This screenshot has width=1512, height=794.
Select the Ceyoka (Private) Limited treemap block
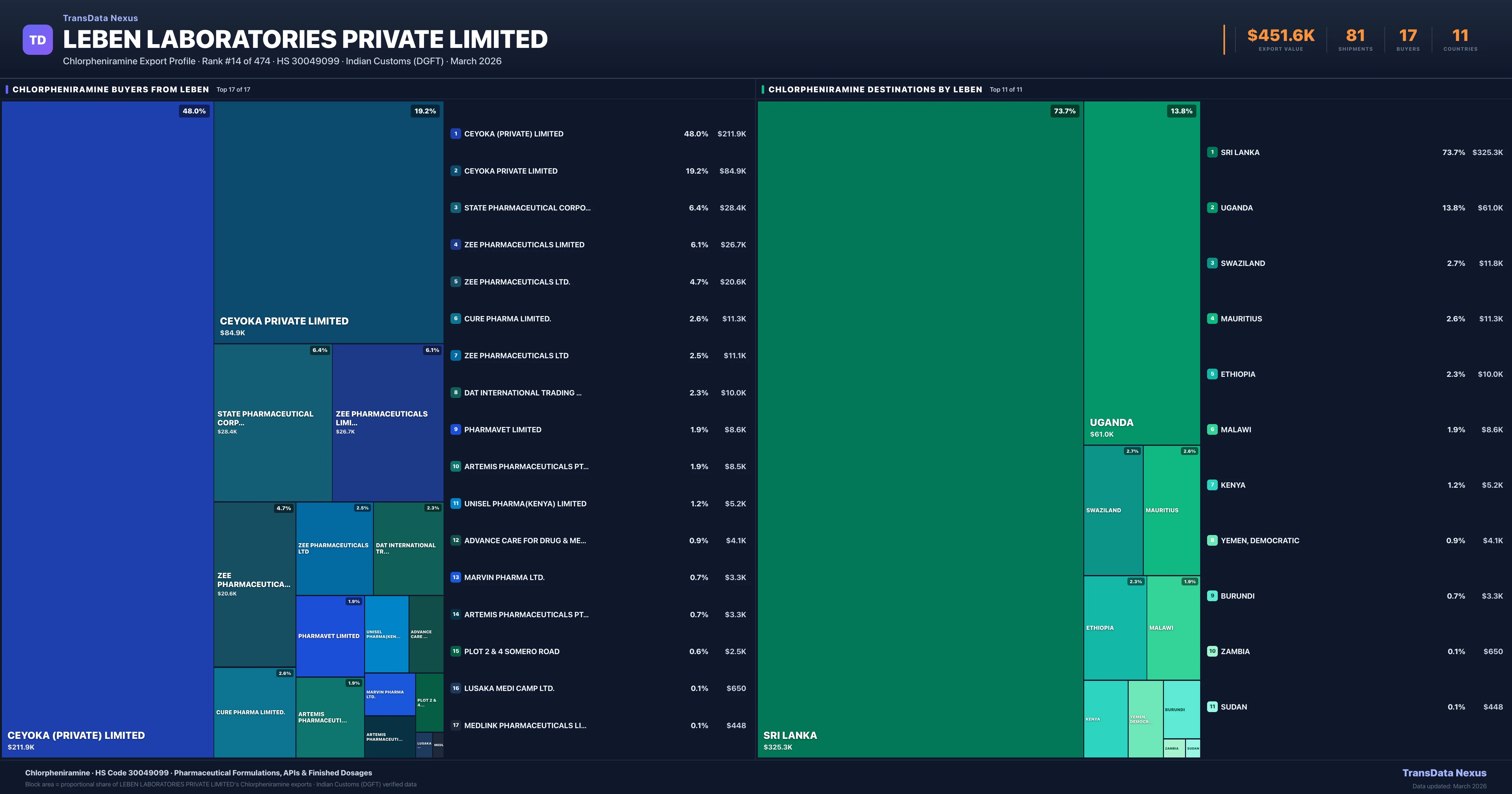(107, 429)
